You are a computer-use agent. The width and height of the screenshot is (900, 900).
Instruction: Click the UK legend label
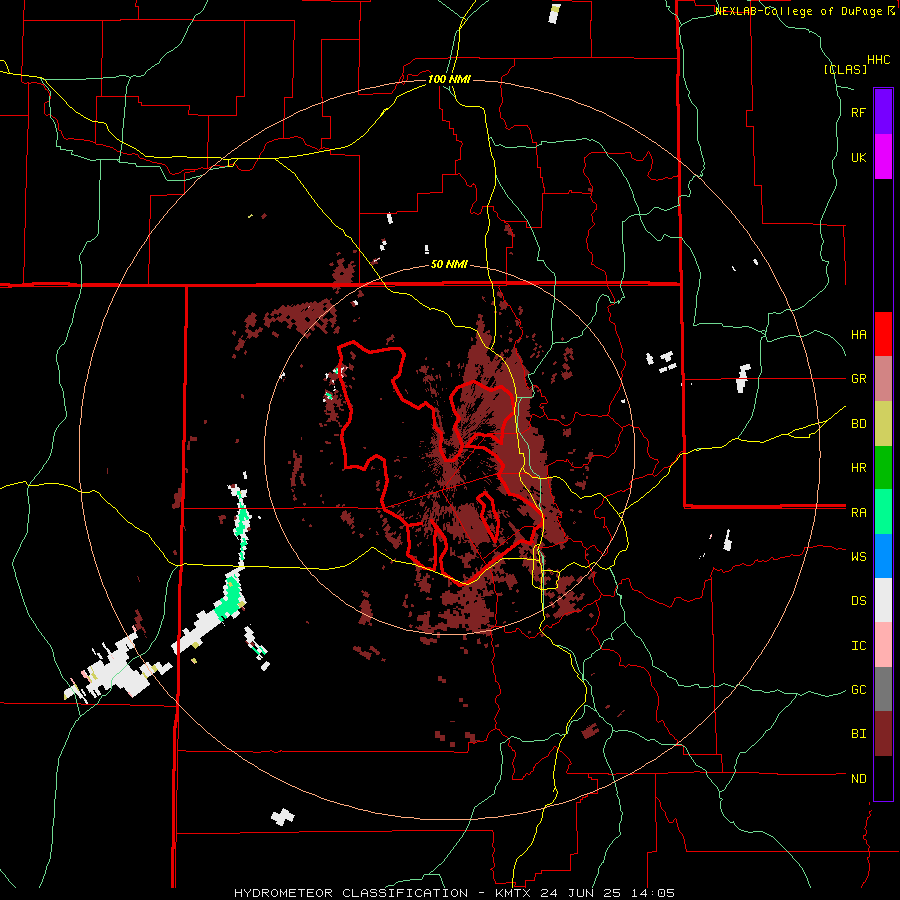point(858,157)
